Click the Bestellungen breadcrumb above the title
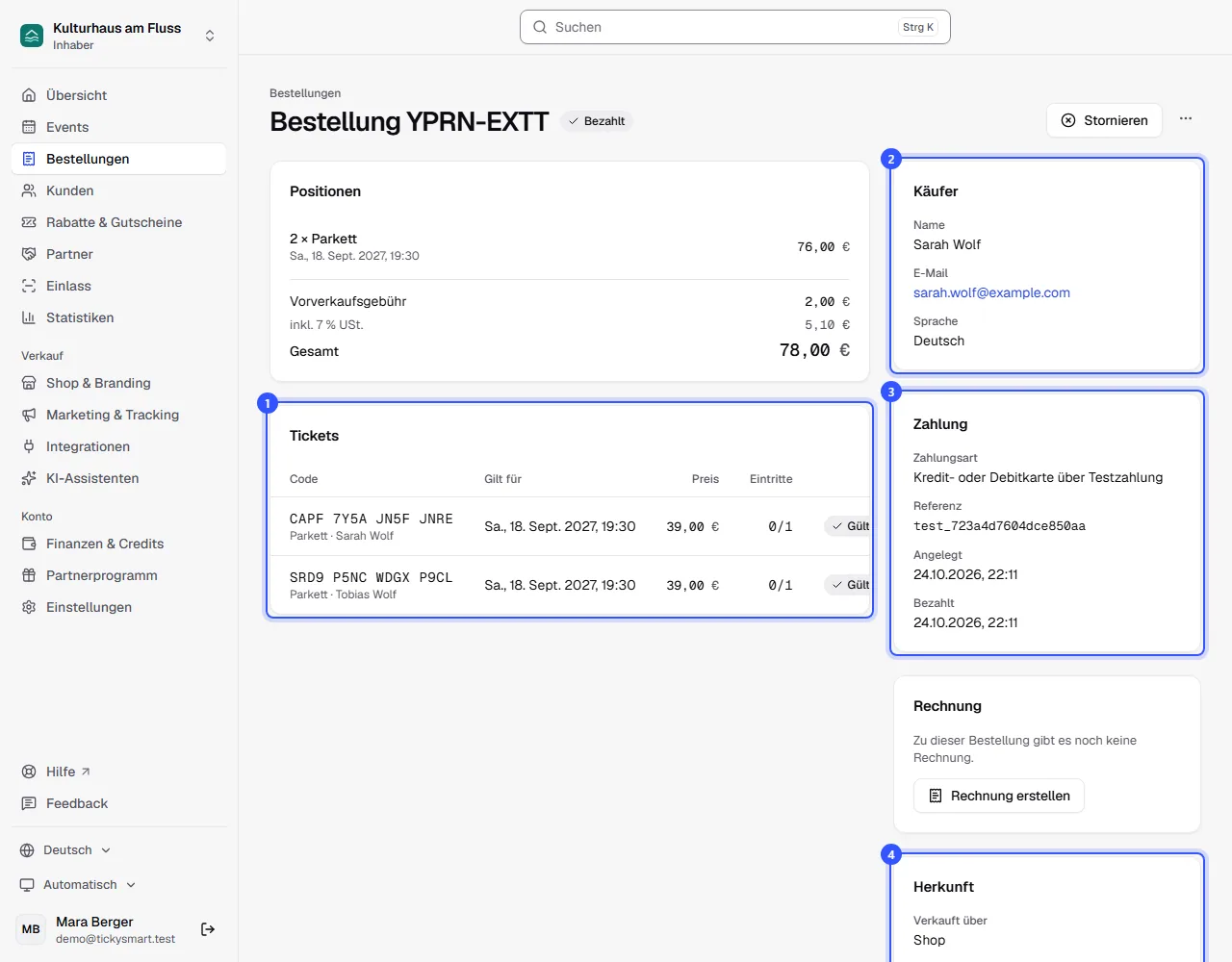Image resolution: width=1232 pixels, height=962 pixels. click(x=305, y=93)
